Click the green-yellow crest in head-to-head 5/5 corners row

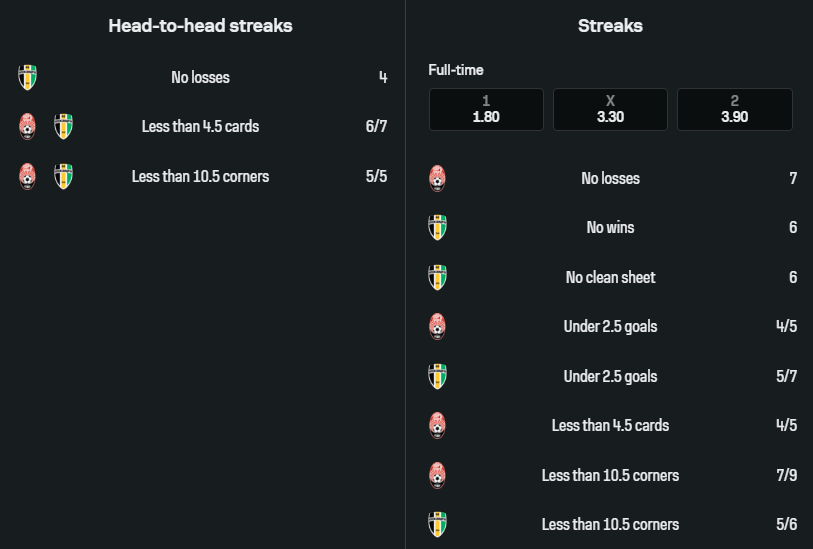pos(63,176)
